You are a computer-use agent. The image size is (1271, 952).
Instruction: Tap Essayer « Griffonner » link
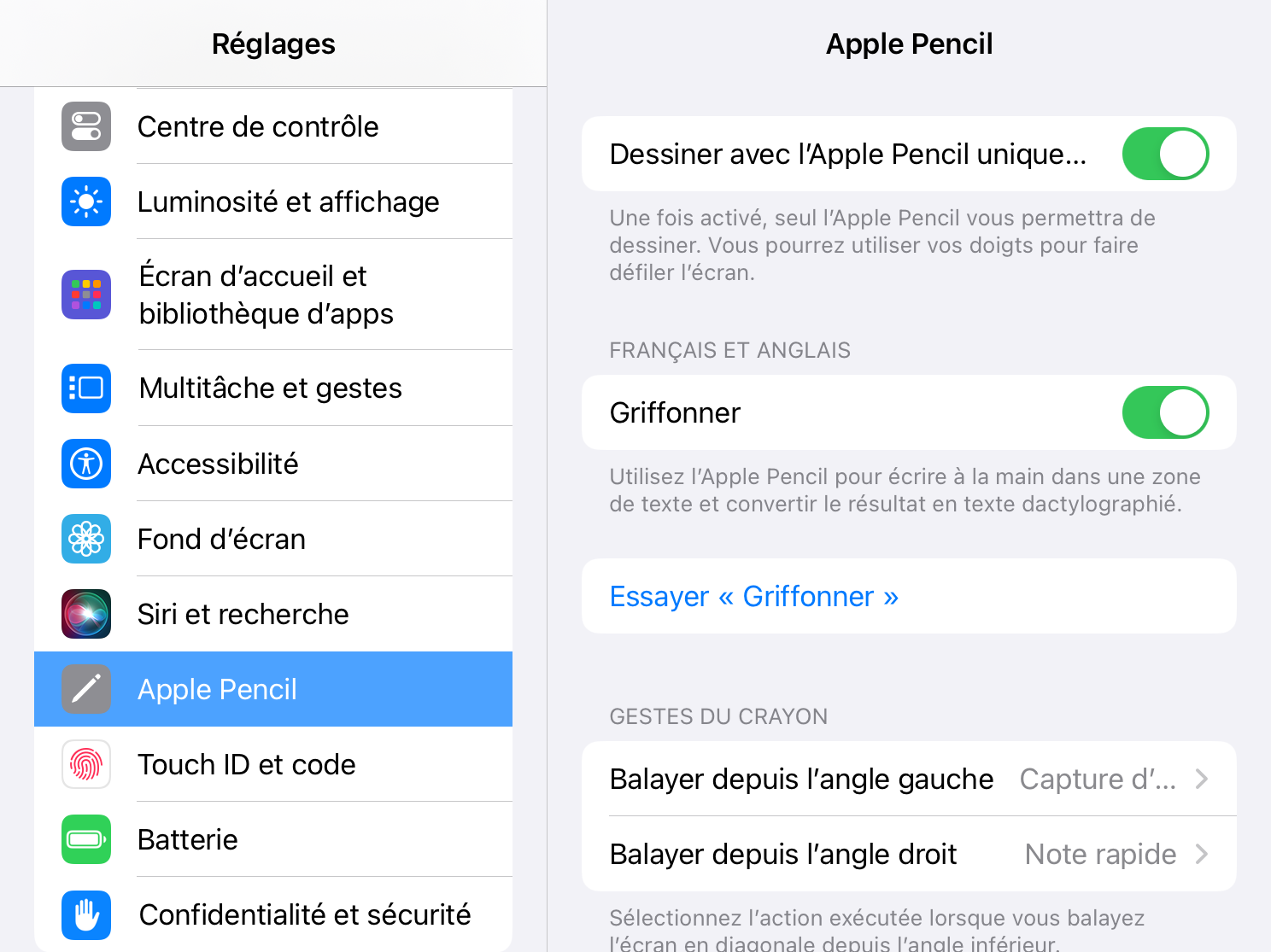(x=754, y=596)
